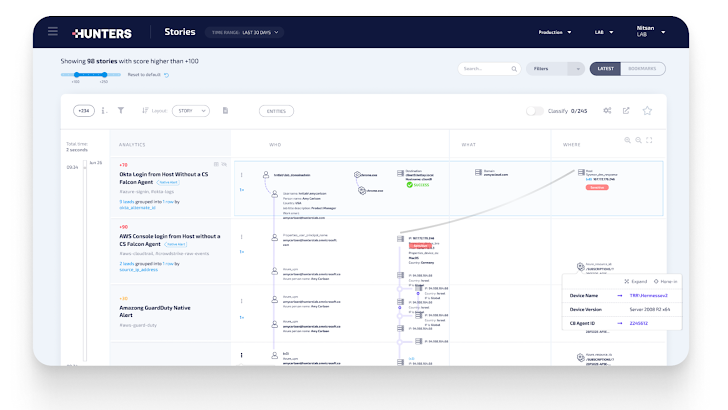Open the Filters dropdown

click(x=555, y=69)
